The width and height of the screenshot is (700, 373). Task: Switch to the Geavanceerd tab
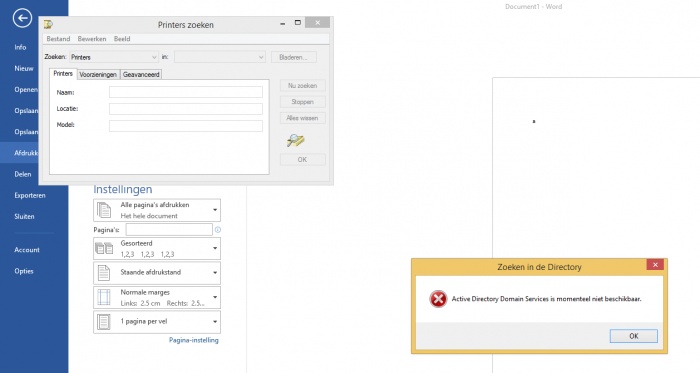click(x=141, y=75)
